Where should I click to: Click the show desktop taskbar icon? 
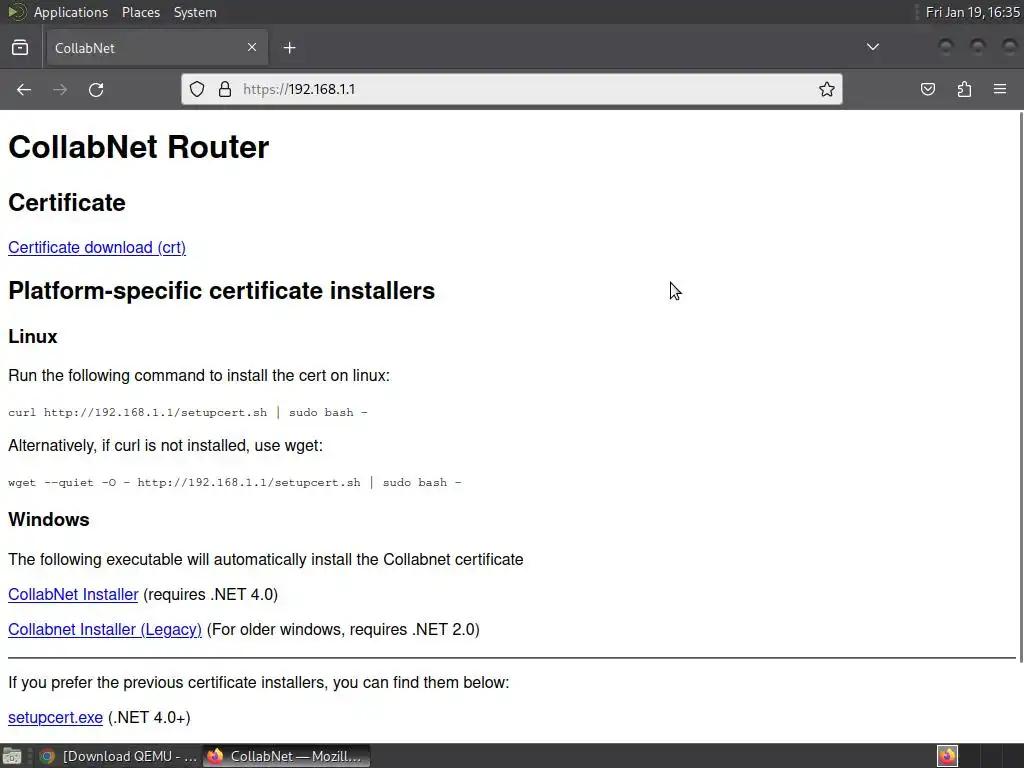pyautogui.click(x=12, y=756)
